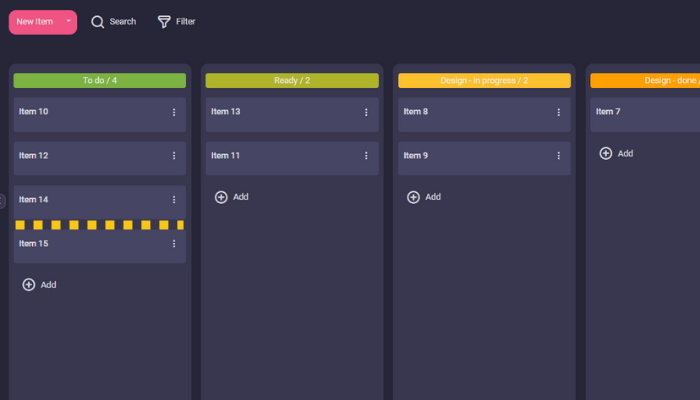Add a card to Ready column
Viewport: 700px width, 400px height.
(x=231, y=197)
